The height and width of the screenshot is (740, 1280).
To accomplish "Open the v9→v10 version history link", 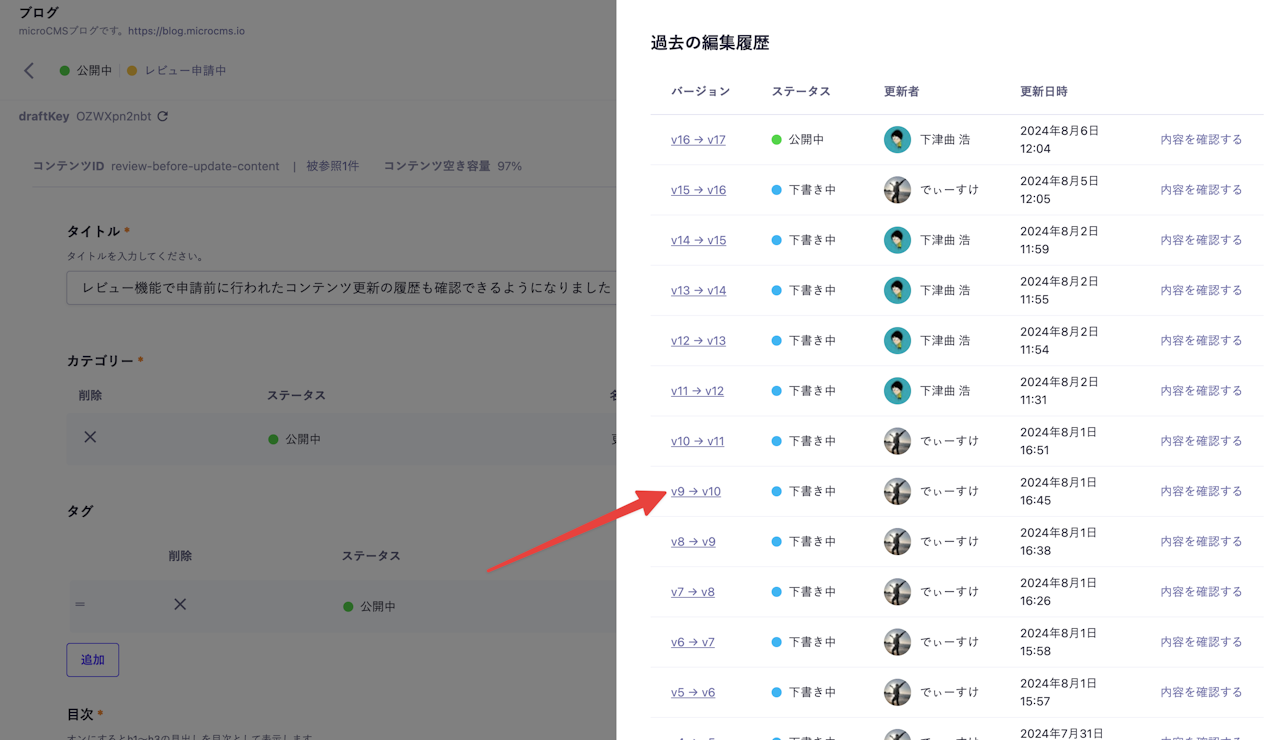I will coord(695,491).
